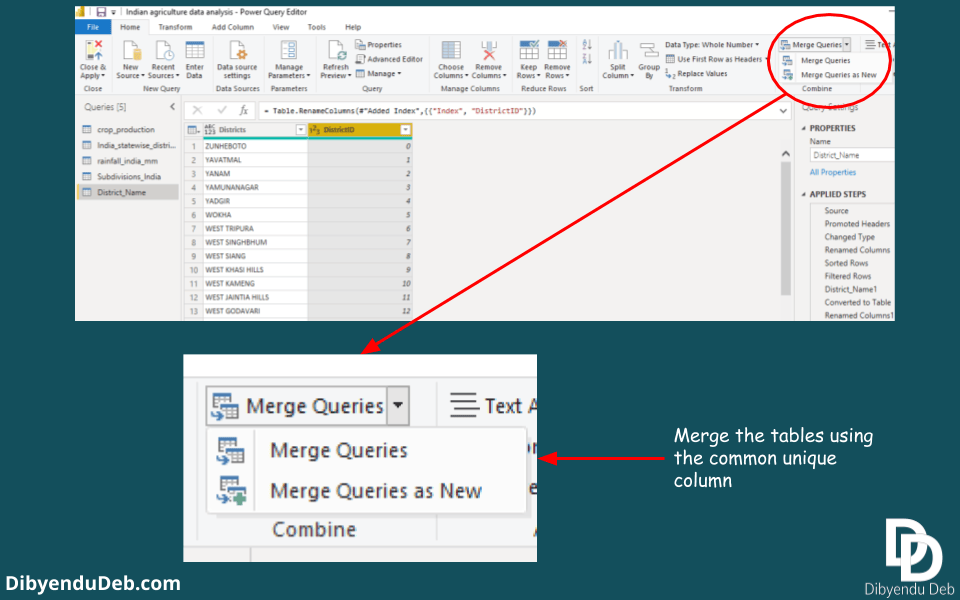Viewport: 960px width, 600px height.
Task: Click the ZUNHEBOTO cell
Action: 255,146
